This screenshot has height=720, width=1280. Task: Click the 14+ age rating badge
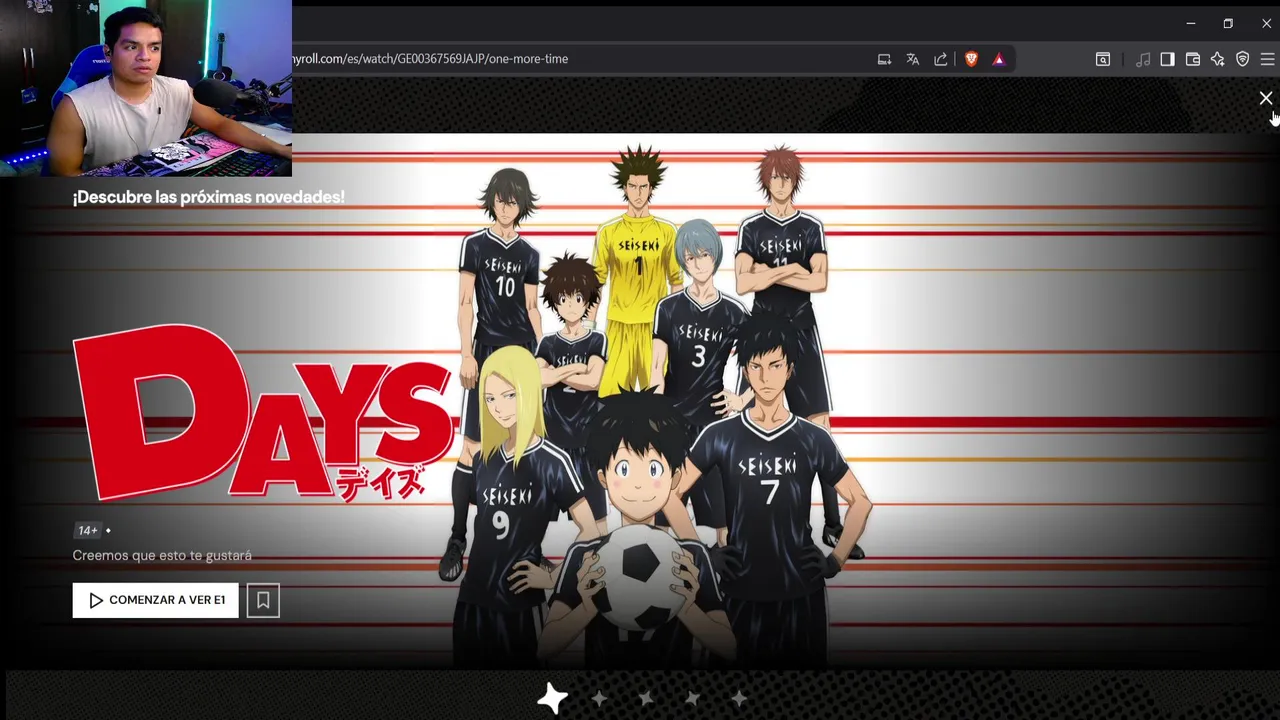click(x=88, y=530)
